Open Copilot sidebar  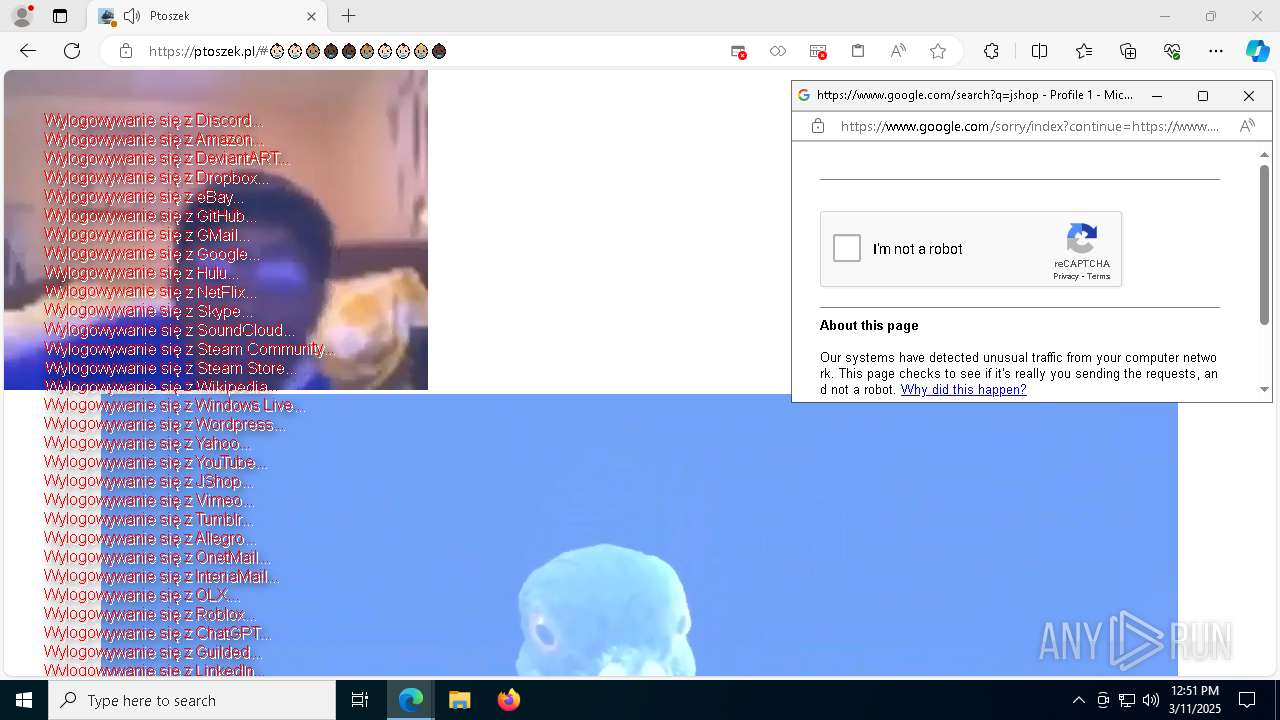[x=1257, y=51]
